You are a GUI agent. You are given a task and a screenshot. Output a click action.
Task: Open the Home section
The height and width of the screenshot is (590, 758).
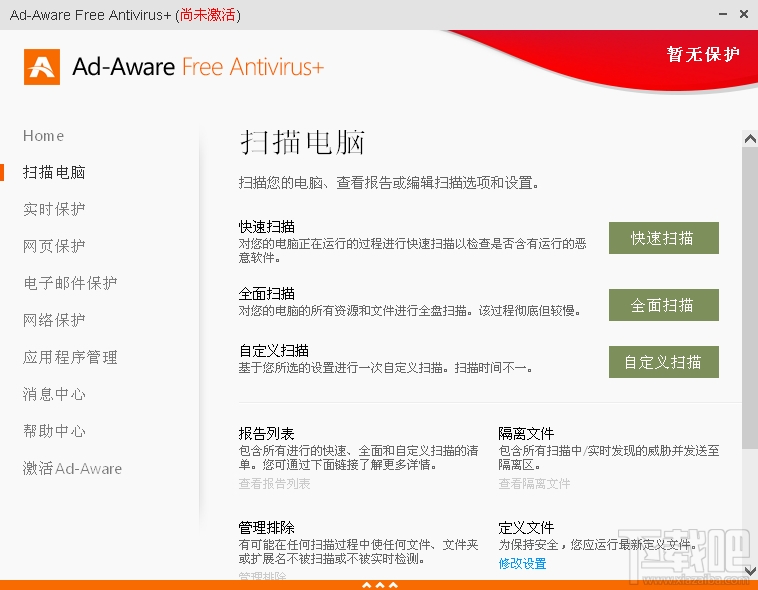tap(44, 136)
